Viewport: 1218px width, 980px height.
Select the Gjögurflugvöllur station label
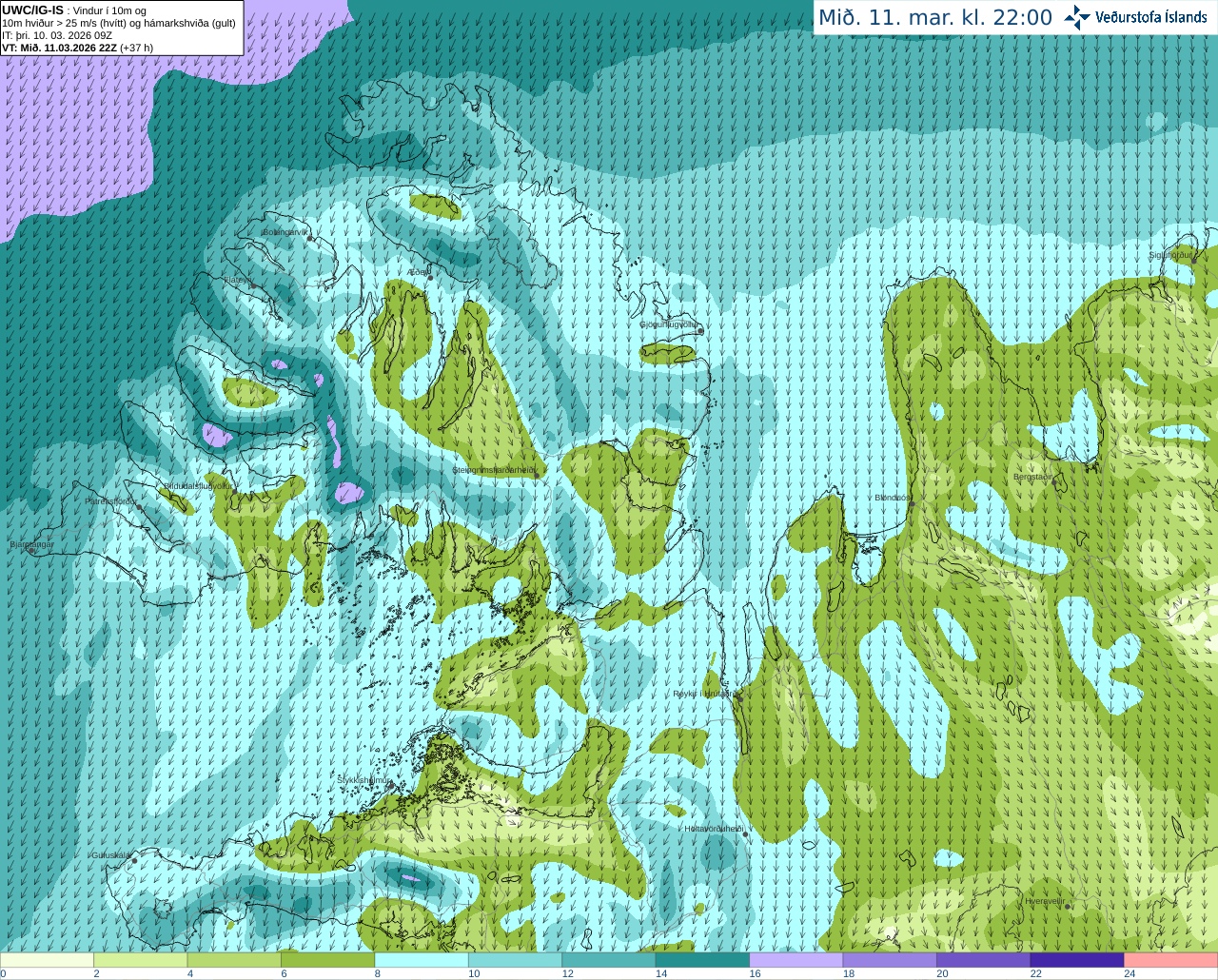pos(670,324)
